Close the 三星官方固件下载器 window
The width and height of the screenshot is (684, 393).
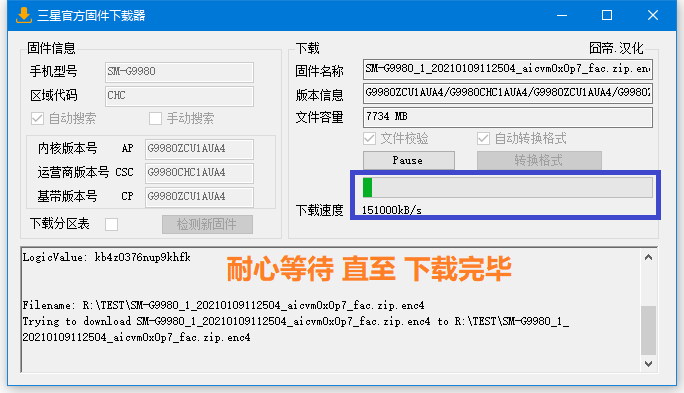coord(653,15)
